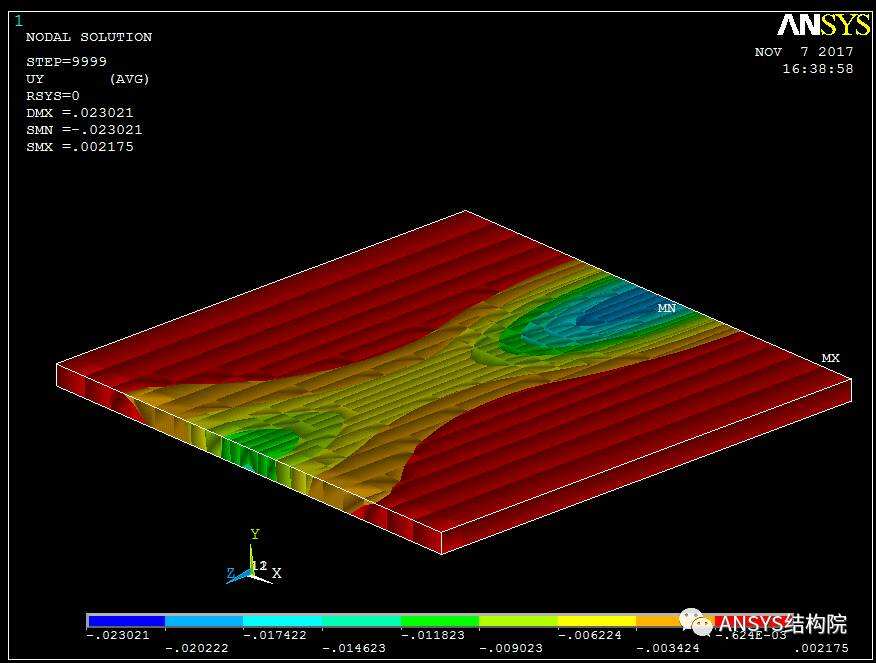
Task: Click legend value -.006224
Action: point(589,635)
